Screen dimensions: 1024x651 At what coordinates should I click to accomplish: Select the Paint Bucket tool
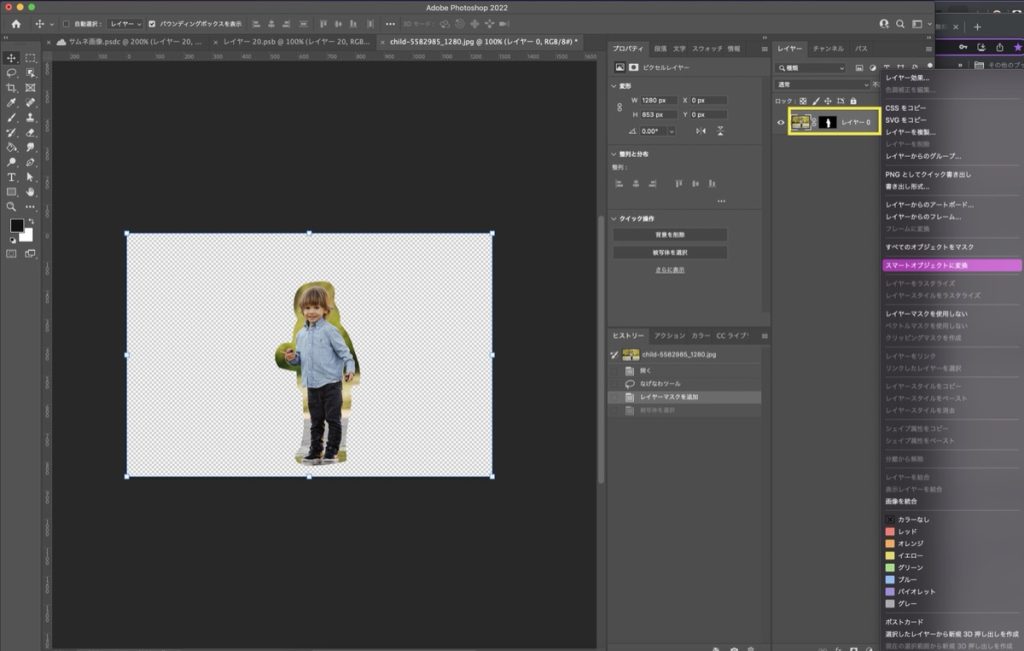11,147
